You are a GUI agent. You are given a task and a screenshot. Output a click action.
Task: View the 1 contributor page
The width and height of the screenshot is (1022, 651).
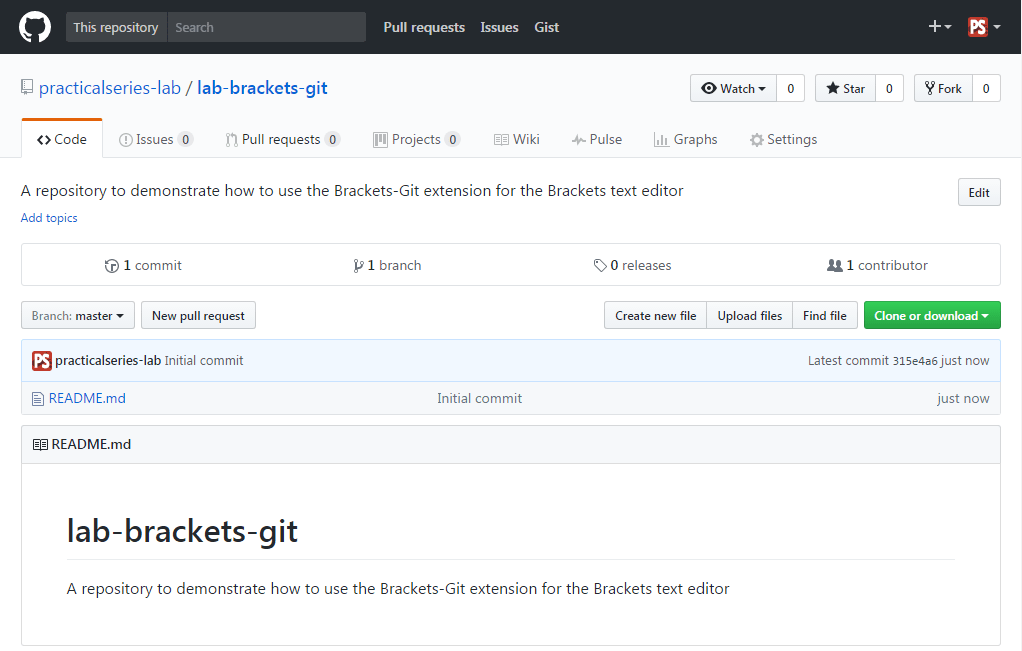[877, 265]
